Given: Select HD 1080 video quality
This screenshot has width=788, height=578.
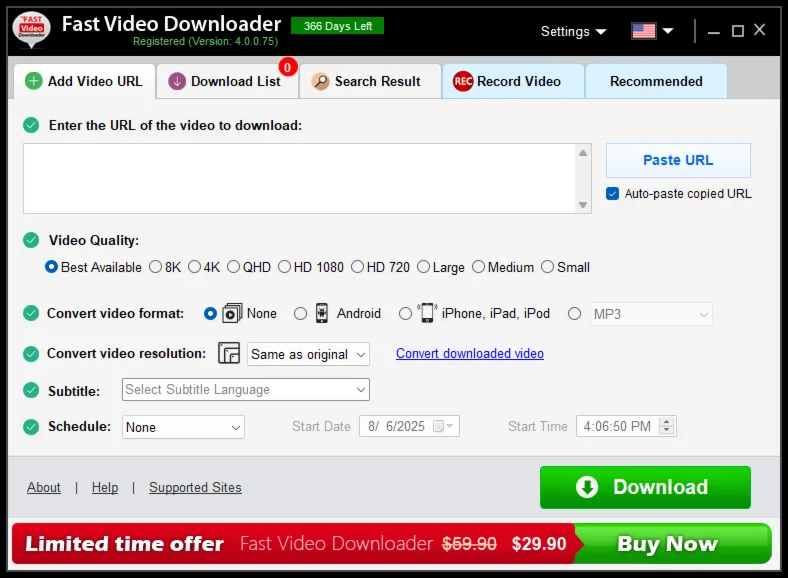Looking at the screenshot, I should click(x=284, y=267).
